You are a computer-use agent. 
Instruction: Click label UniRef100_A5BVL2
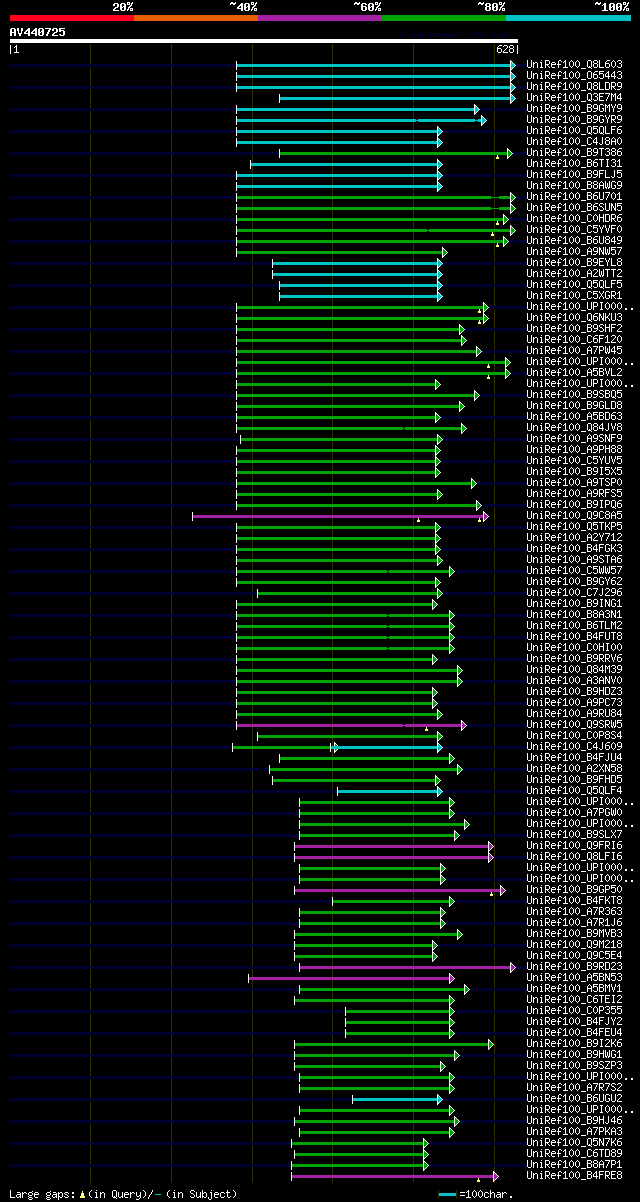coord(573,372)
